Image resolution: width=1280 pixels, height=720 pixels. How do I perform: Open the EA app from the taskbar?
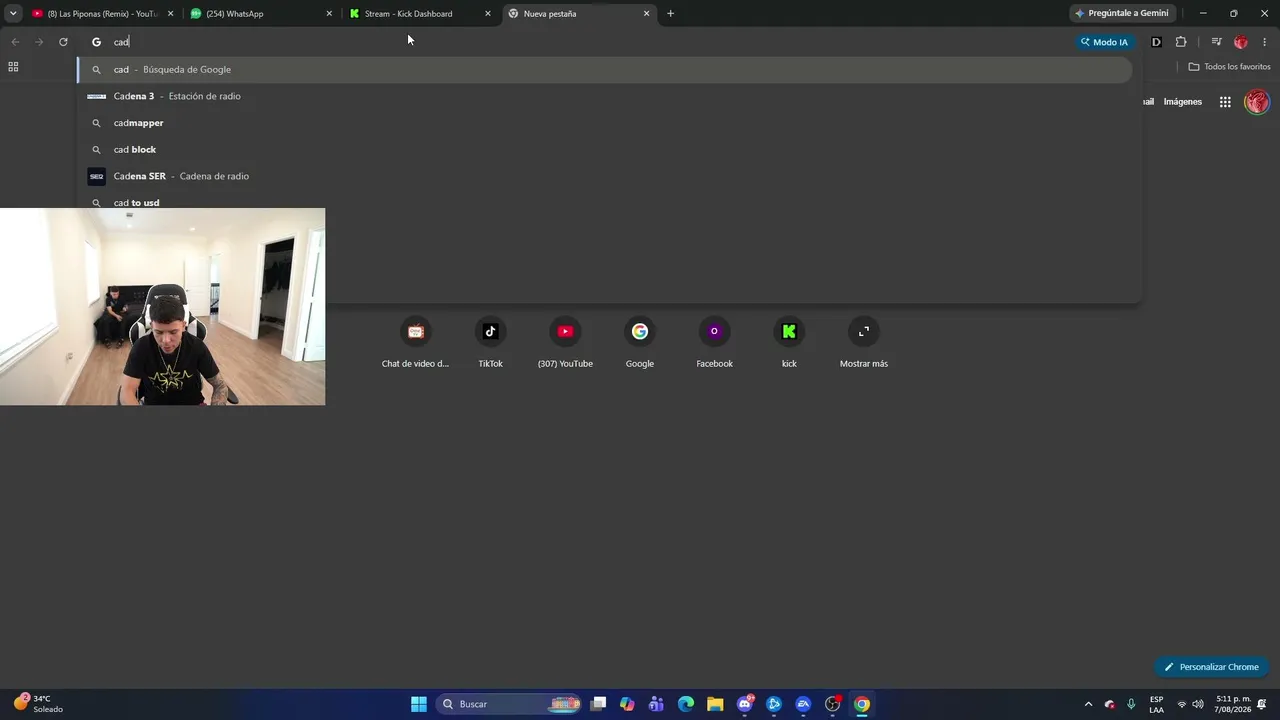point(803,704)
